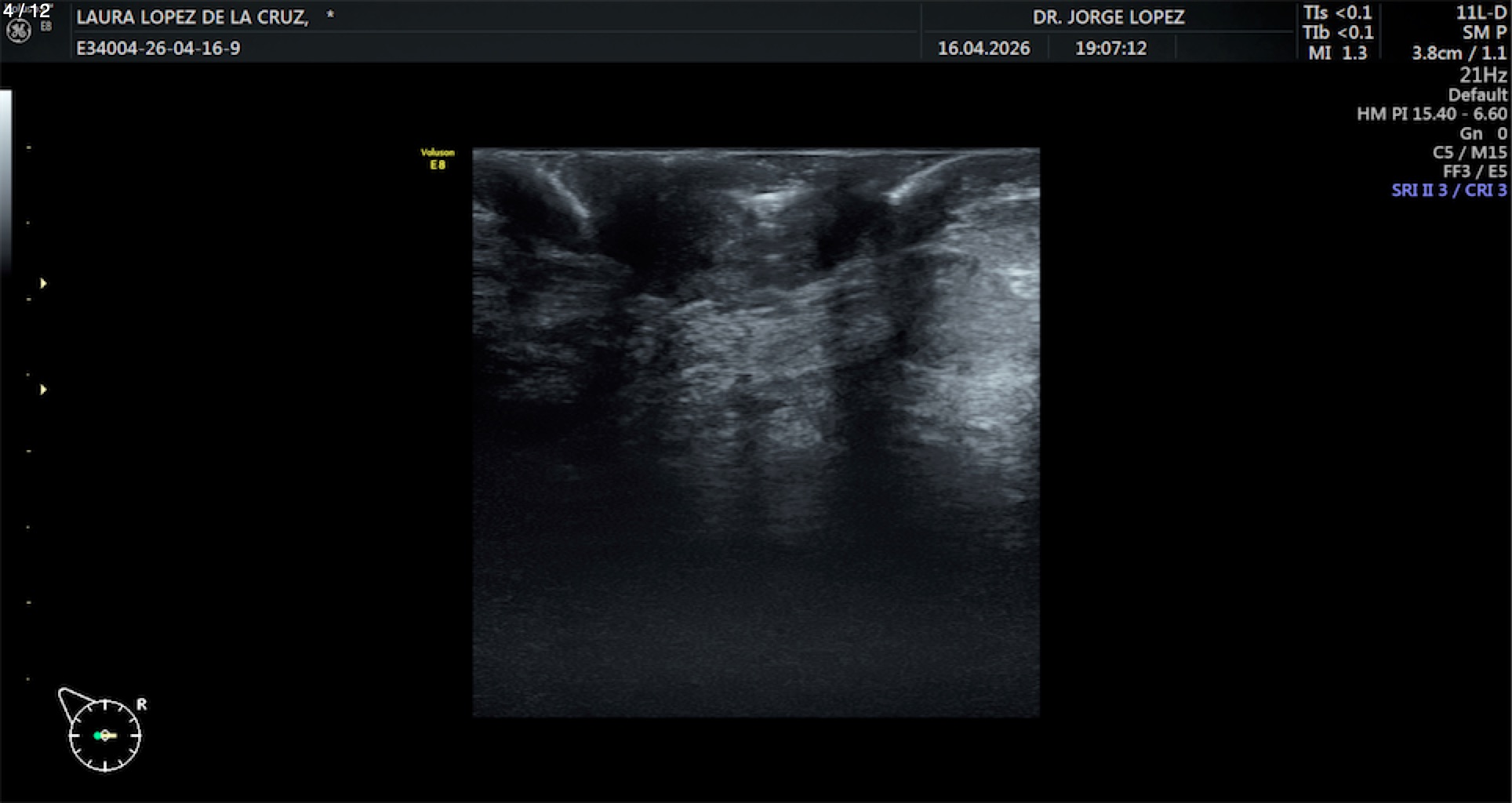This screenshot has height=803, width=1512.
Task: Click the upper focal zone arrow marker
Action: pos(43,283)
